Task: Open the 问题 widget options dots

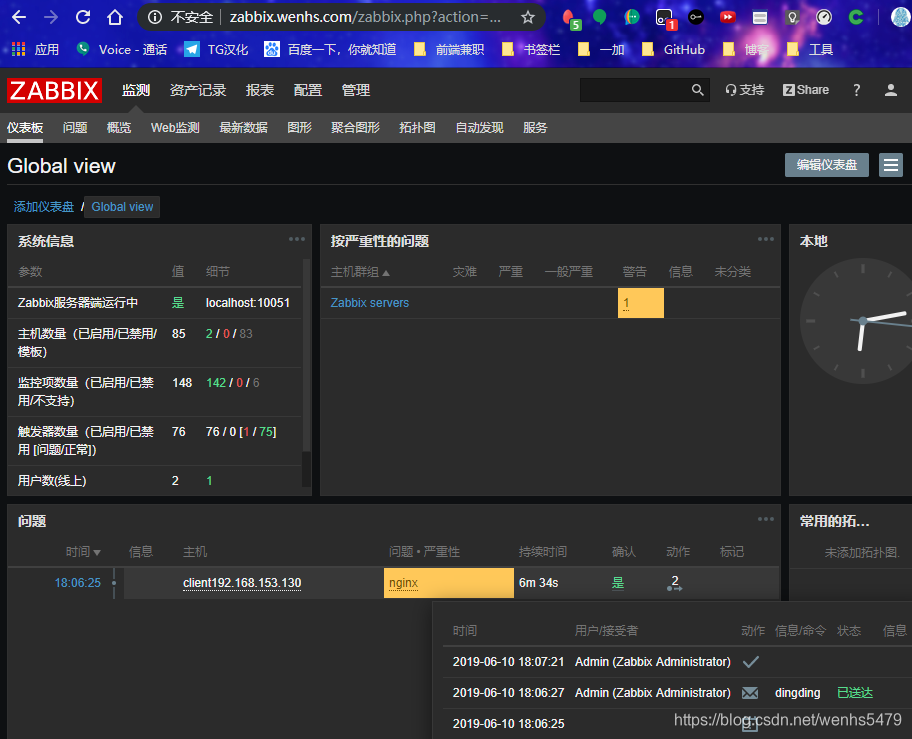Action: (765, 519)
